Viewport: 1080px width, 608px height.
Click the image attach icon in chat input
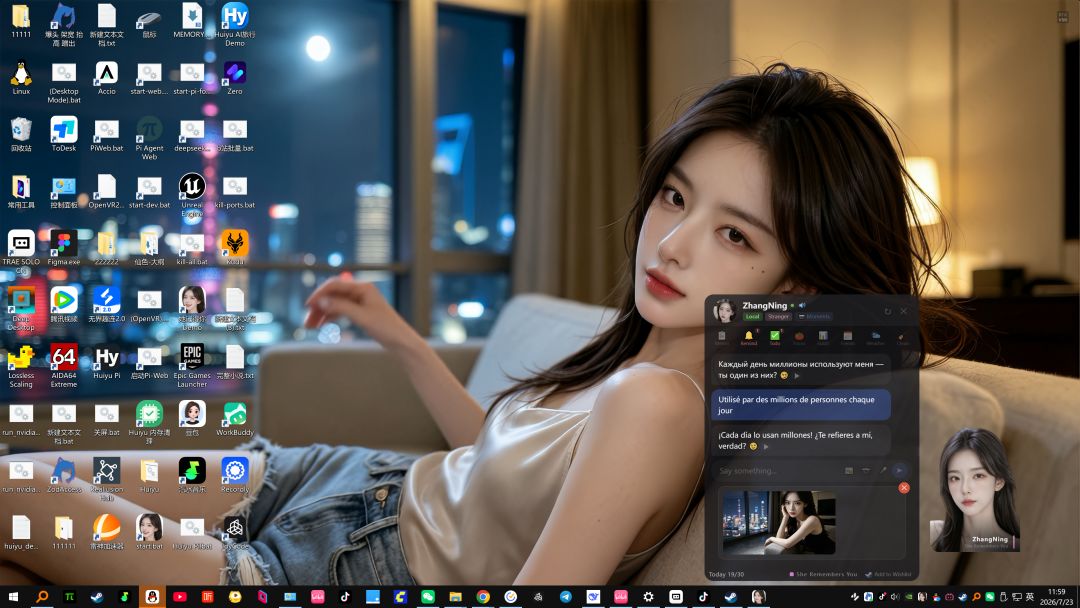coord(849,470)
